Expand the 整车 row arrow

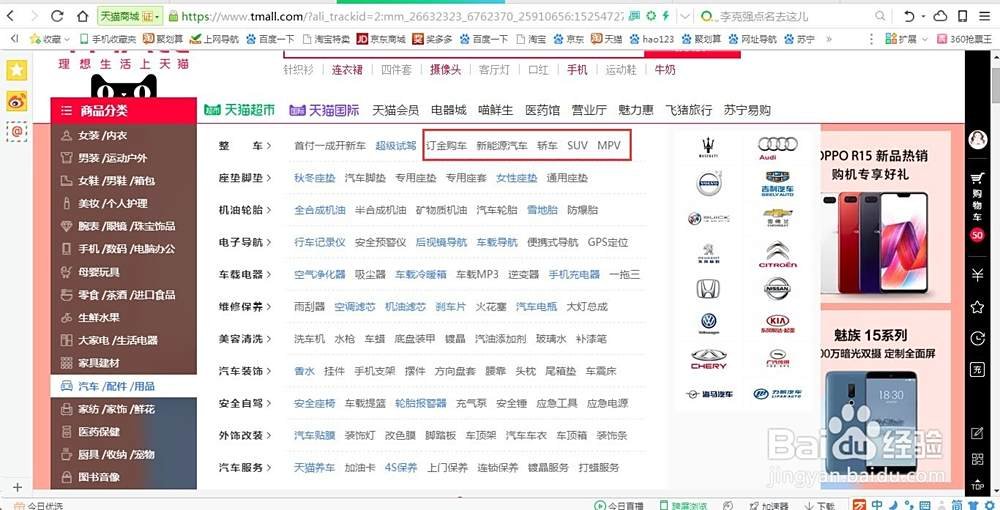point(268,145)
